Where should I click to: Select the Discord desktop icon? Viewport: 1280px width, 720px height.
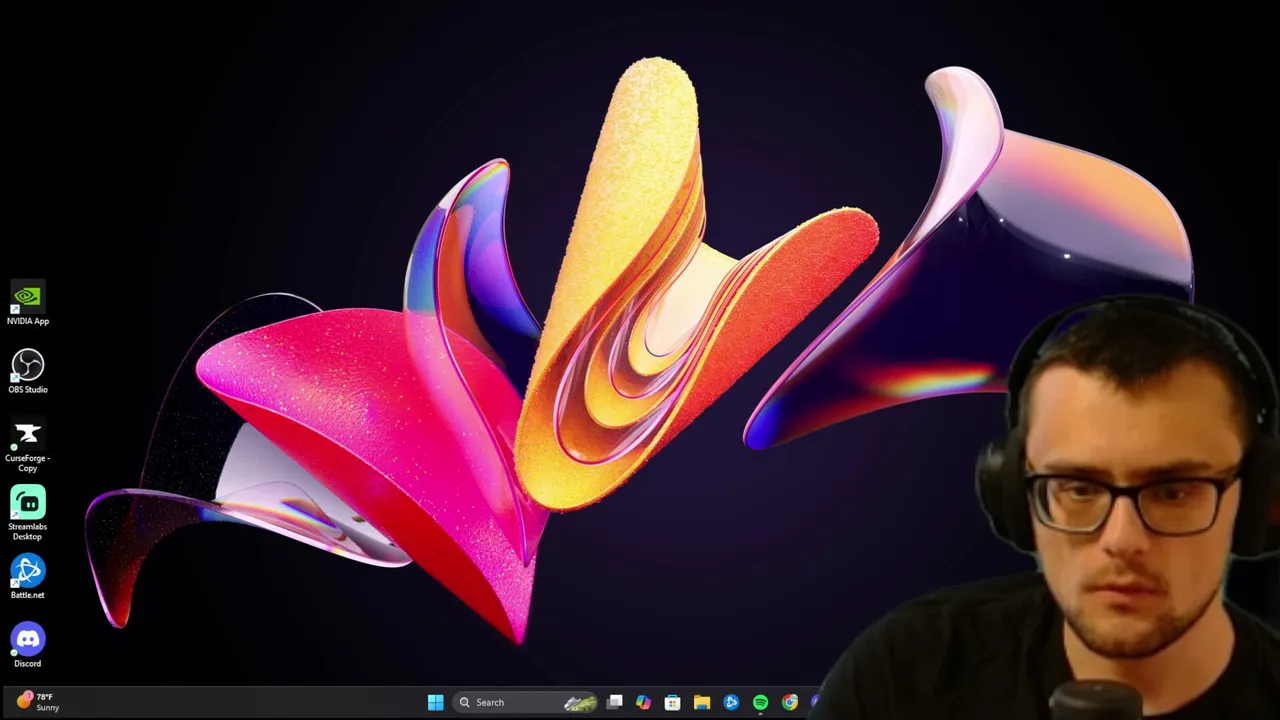click(x=28, y=645)
